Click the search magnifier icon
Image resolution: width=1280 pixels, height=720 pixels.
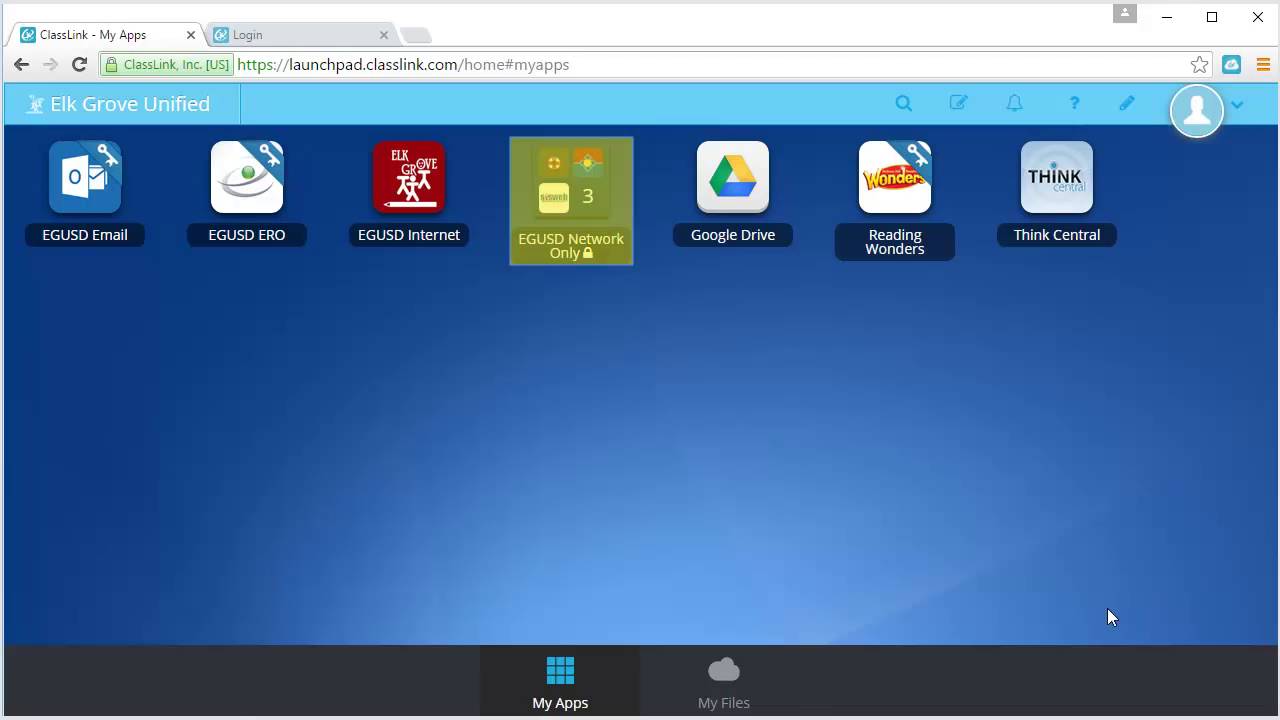tap(904, 103)
